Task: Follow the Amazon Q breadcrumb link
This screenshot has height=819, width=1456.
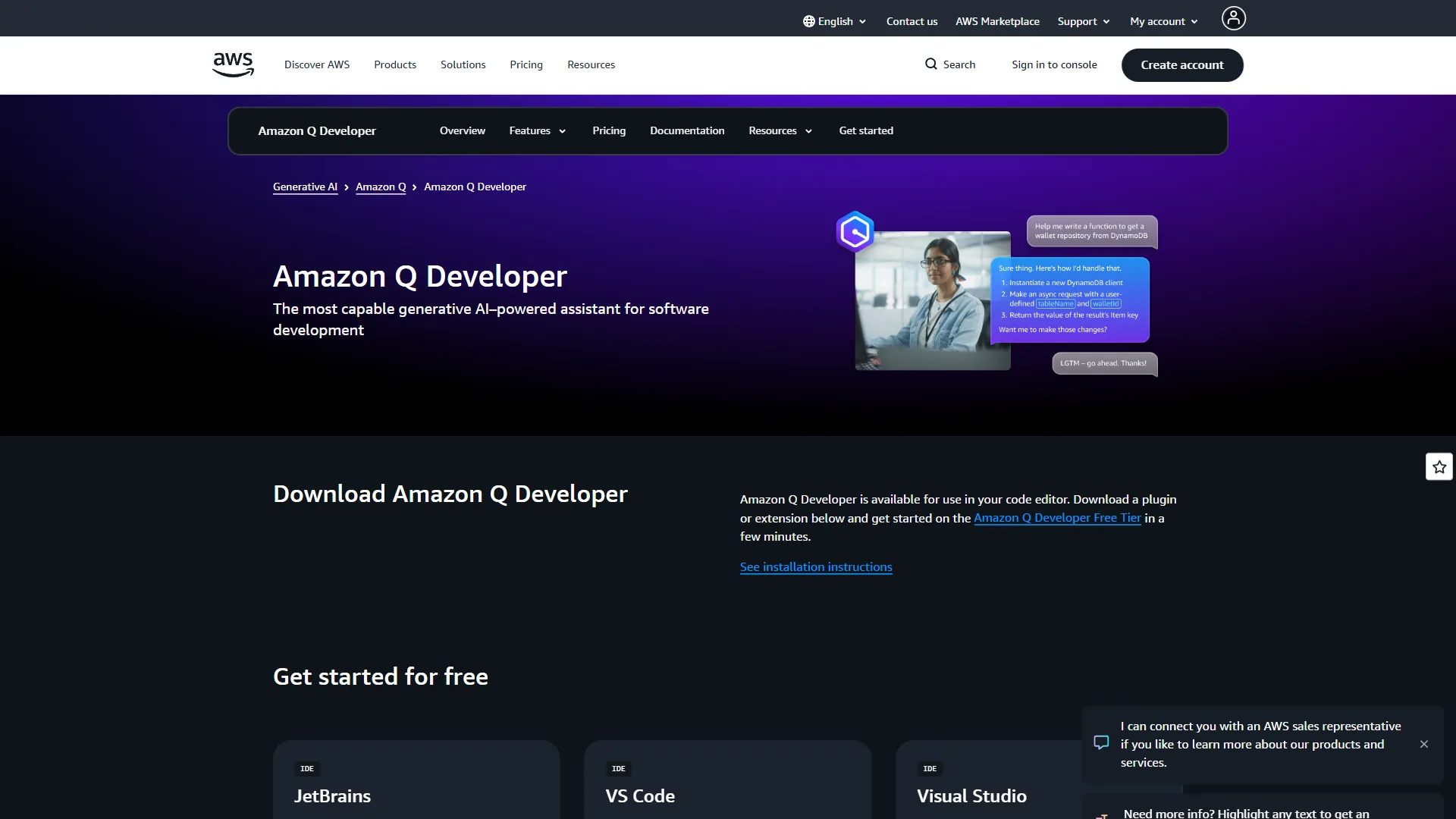Action: click(x=381, y=187)
